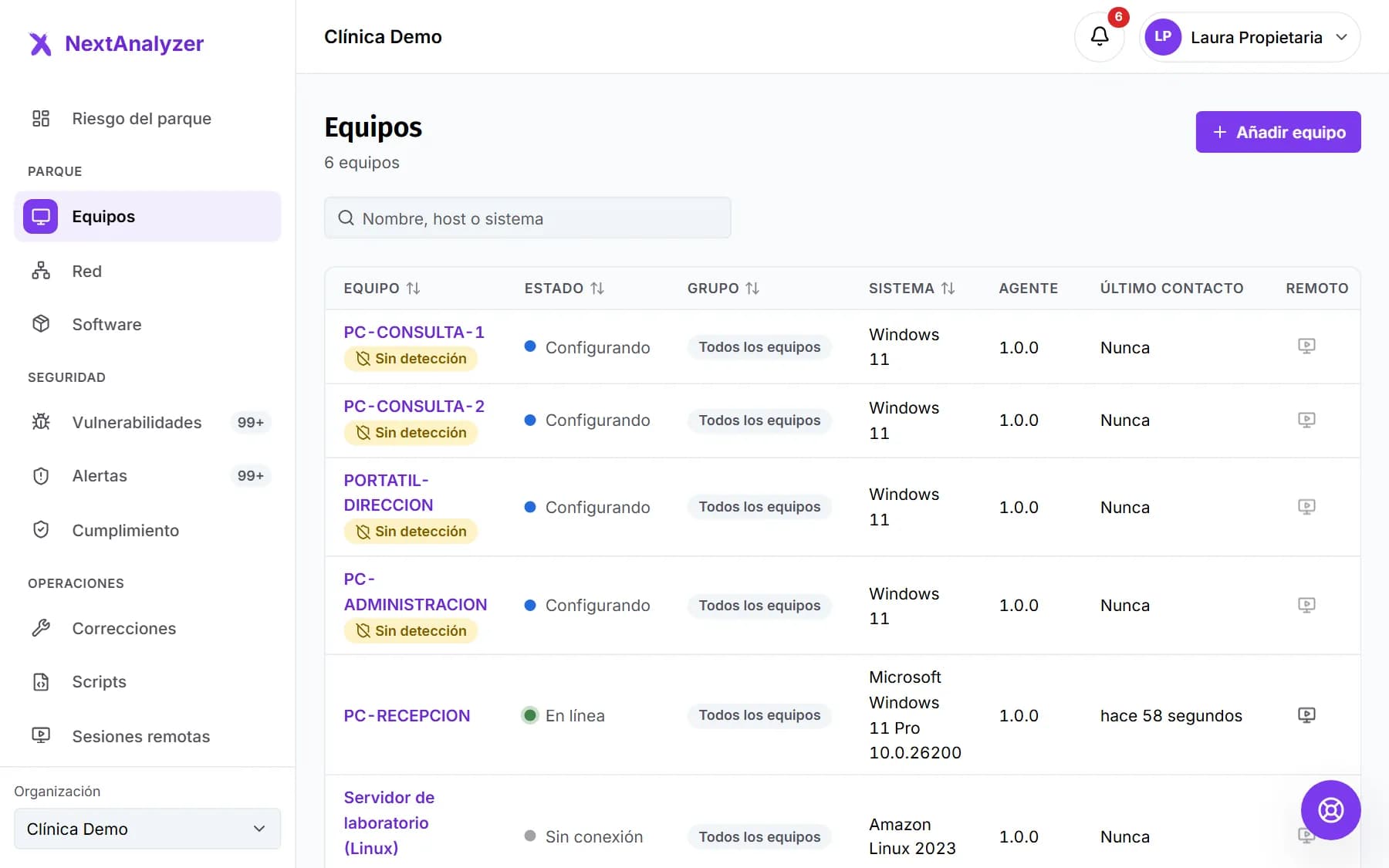Click Todos los equipos chip for PC-RECEPCION
1389x868 pixels.
[x=759, y=715]
